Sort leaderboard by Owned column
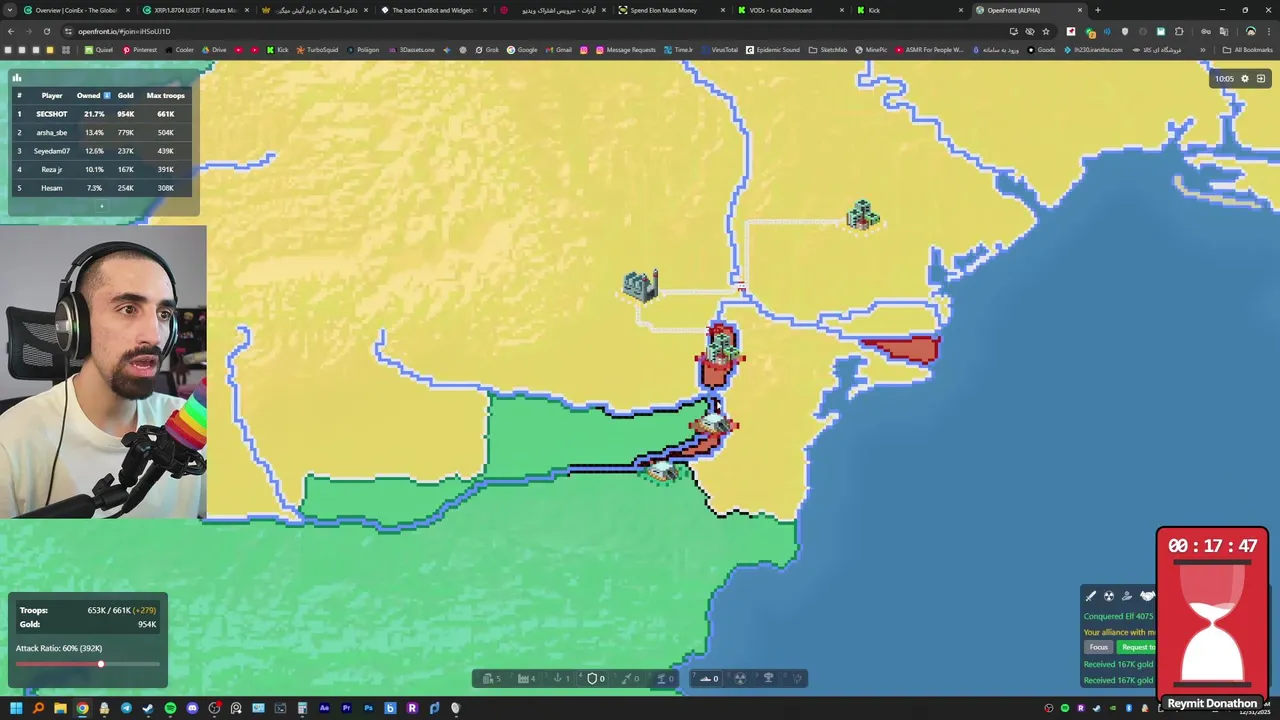 tap(93, 95)
